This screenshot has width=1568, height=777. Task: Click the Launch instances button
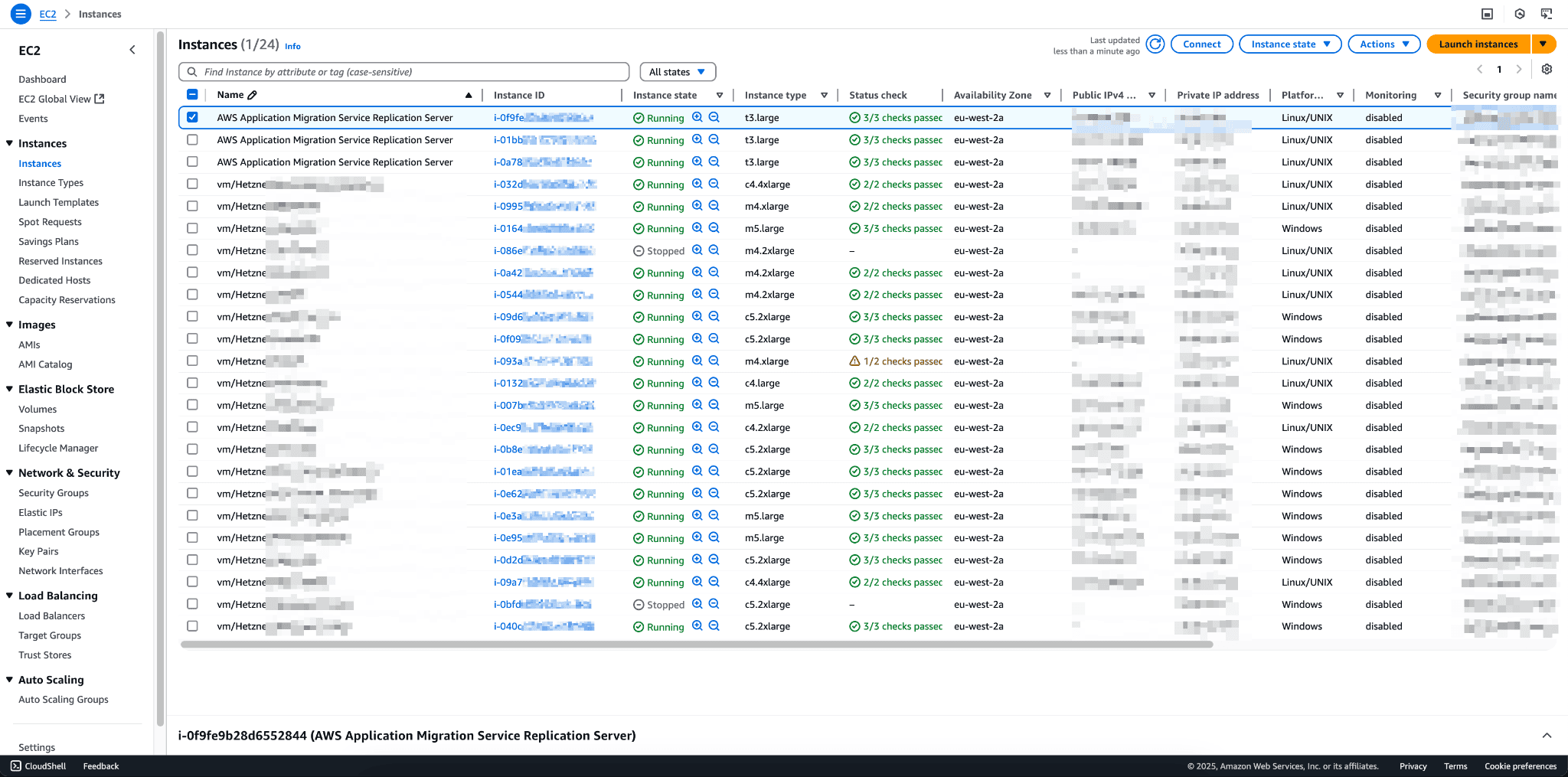click(x=1478, y=44)
